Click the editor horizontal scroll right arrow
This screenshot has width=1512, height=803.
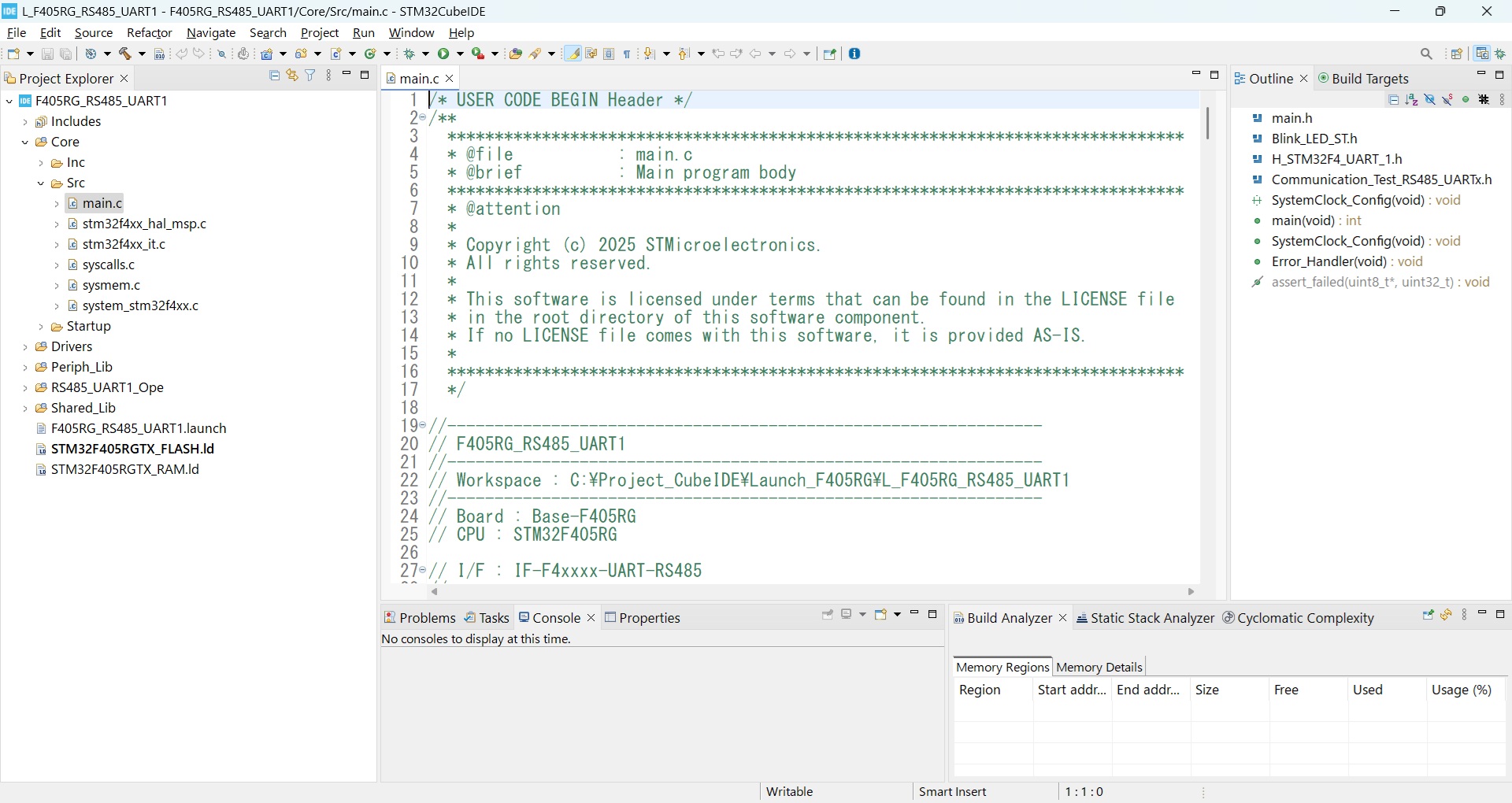point(1191,592)
